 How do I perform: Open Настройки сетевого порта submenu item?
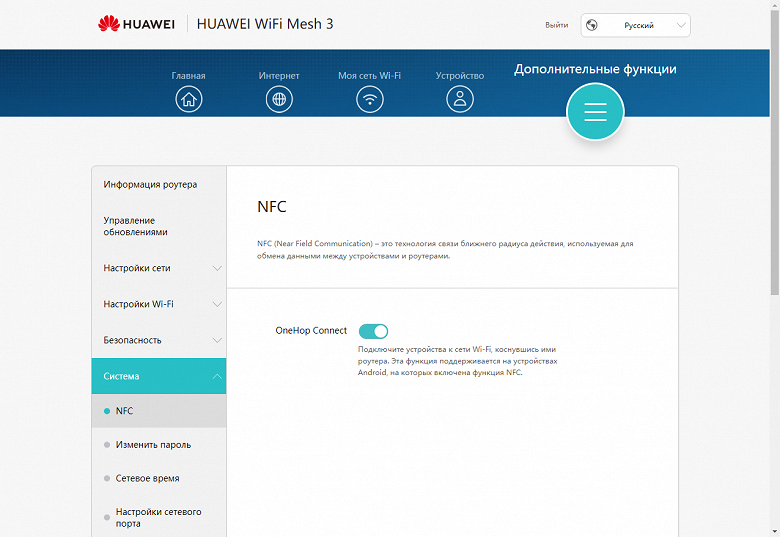(159, 517)
